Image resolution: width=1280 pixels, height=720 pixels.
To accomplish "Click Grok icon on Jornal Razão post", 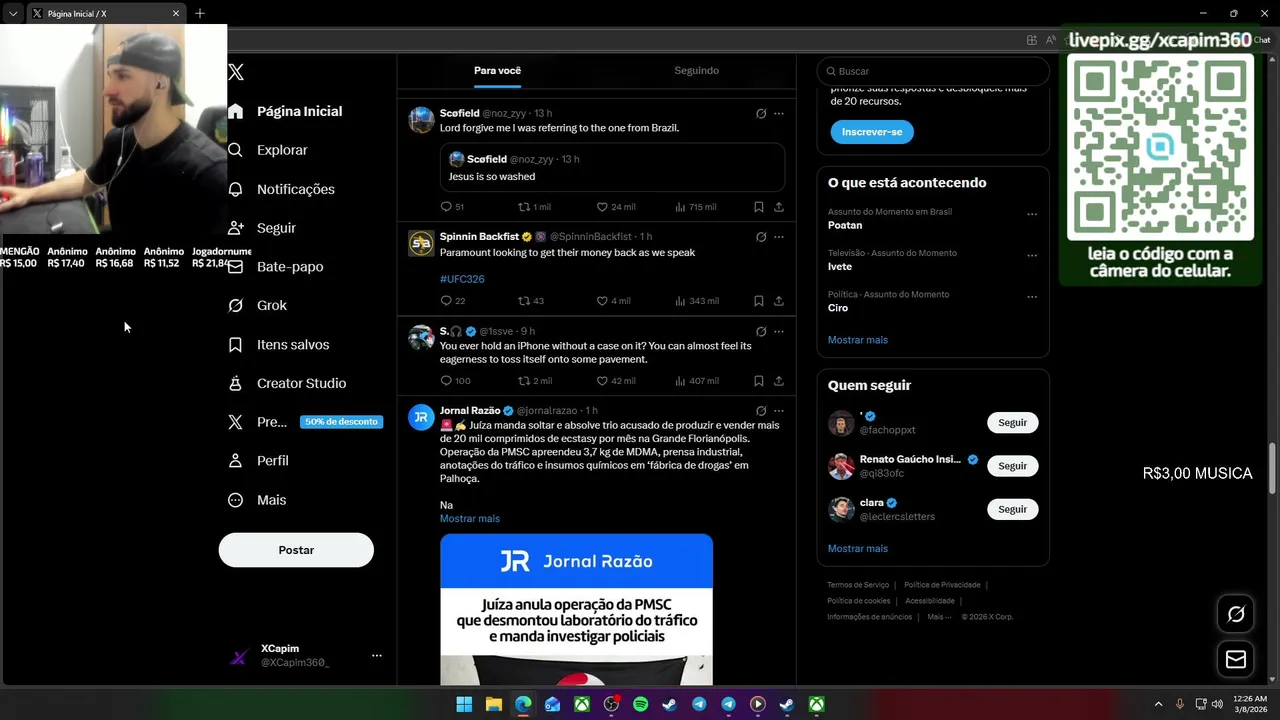I will coord(761,411).
